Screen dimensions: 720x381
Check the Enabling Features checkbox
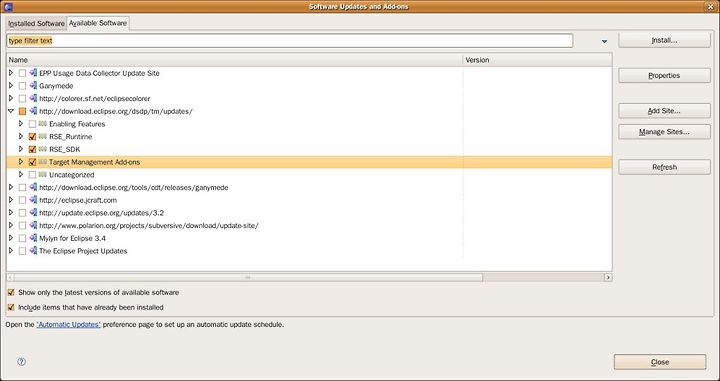click(x=32, y=124)
